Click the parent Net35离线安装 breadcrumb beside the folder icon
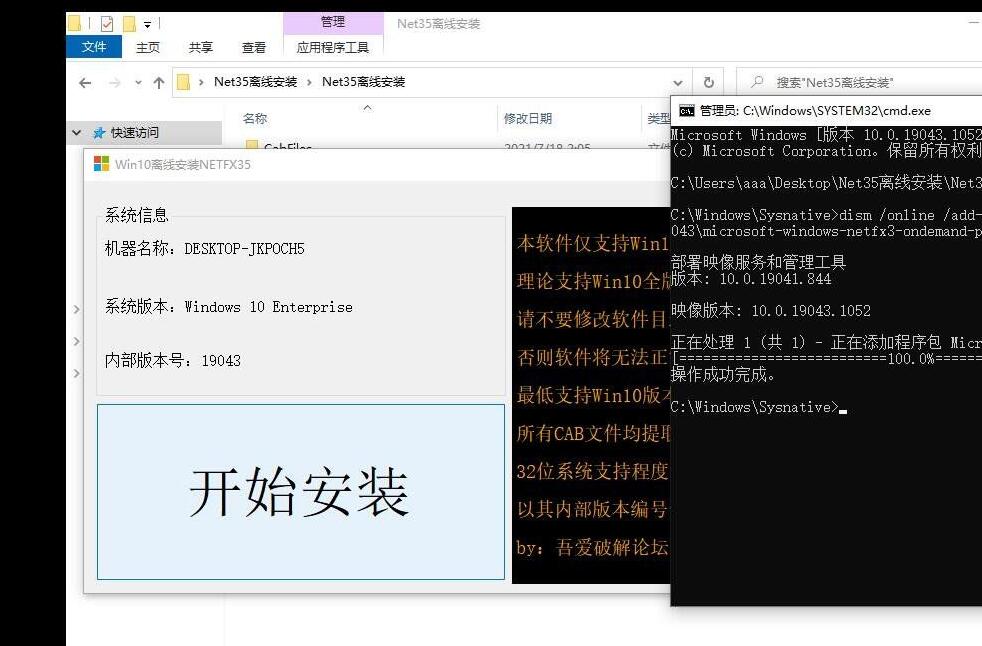This screenshot has width=982, height=646. click(x=256, y=82)
